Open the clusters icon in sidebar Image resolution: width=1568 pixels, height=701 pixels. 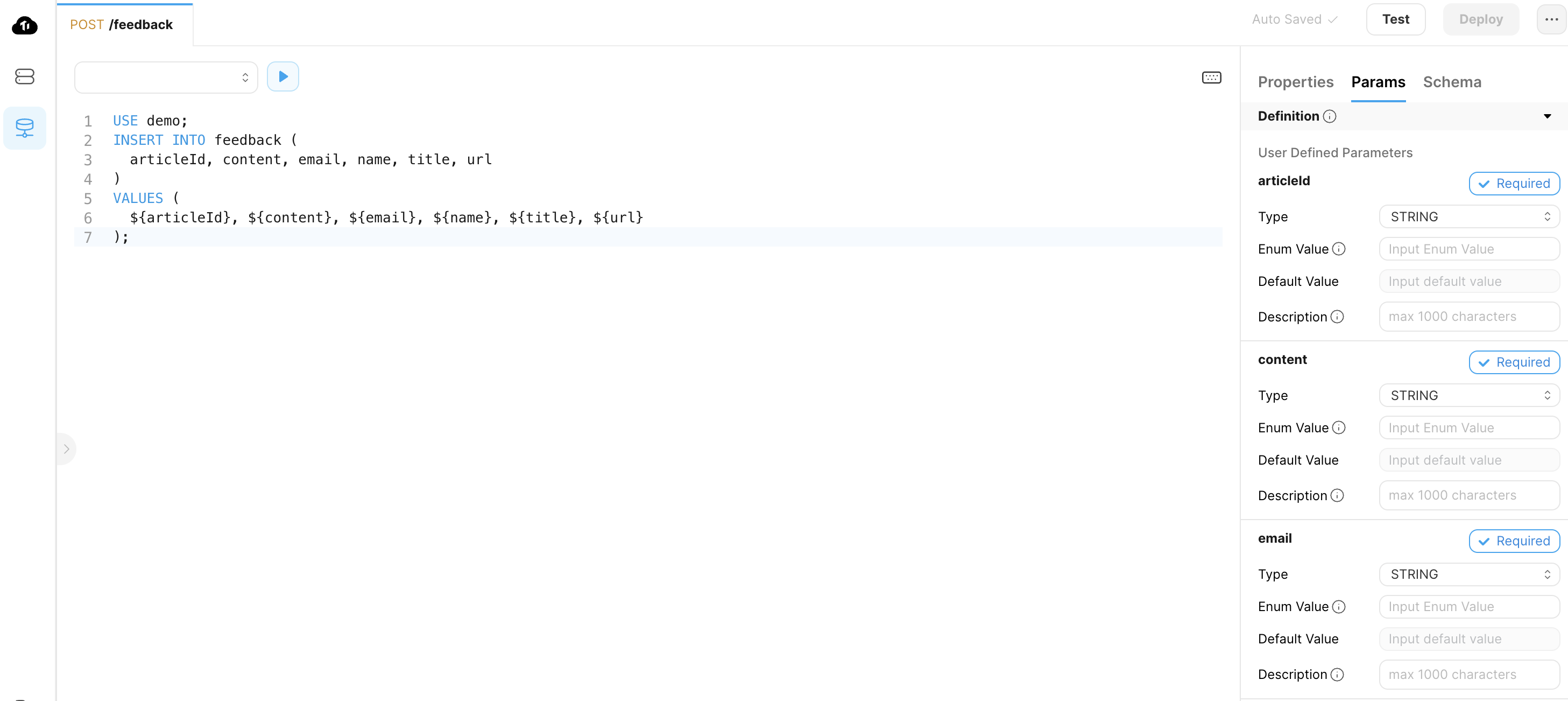[x=24, y=76]
